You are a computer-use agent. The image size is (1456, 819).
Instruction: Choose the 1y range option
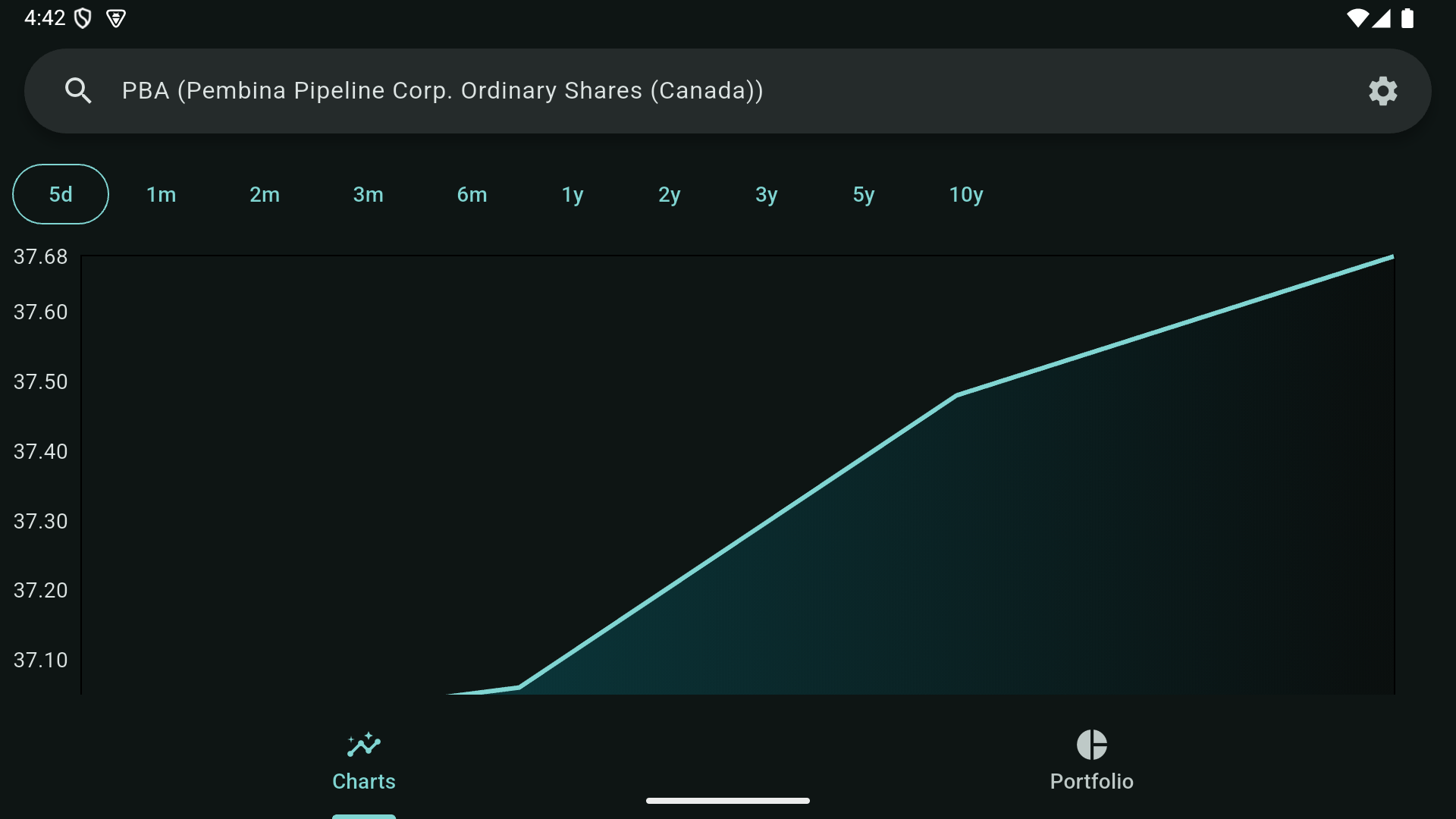(573, 194)
